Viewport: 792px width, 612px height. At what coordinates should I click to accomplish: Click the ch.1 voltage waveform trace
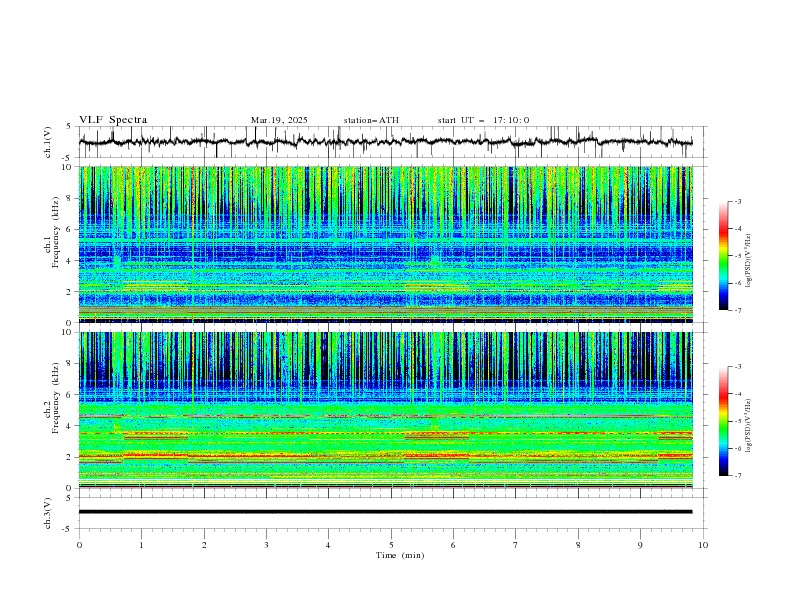[385, 142]
